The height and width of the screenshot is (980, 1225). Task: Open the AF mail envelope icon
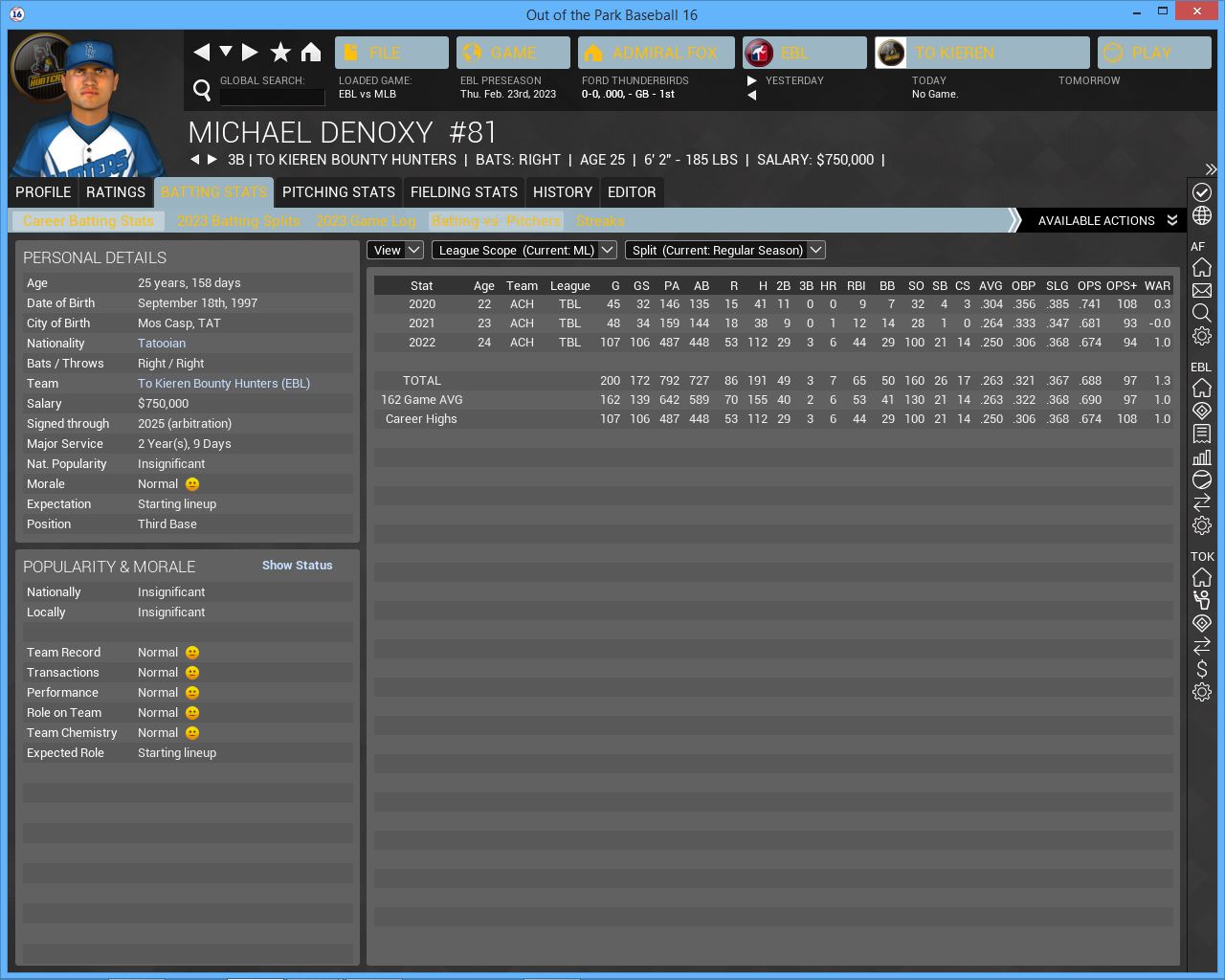[x=1202, y=290]
